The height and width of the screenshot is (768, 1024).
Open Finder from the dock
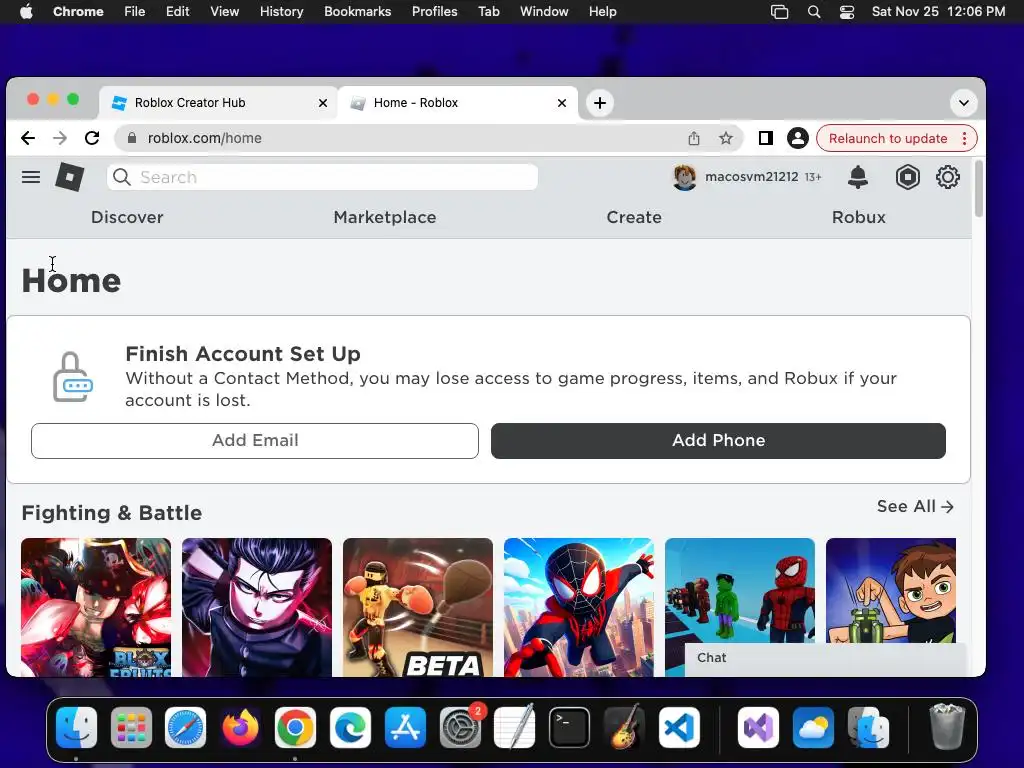click(x=76, y=728)
